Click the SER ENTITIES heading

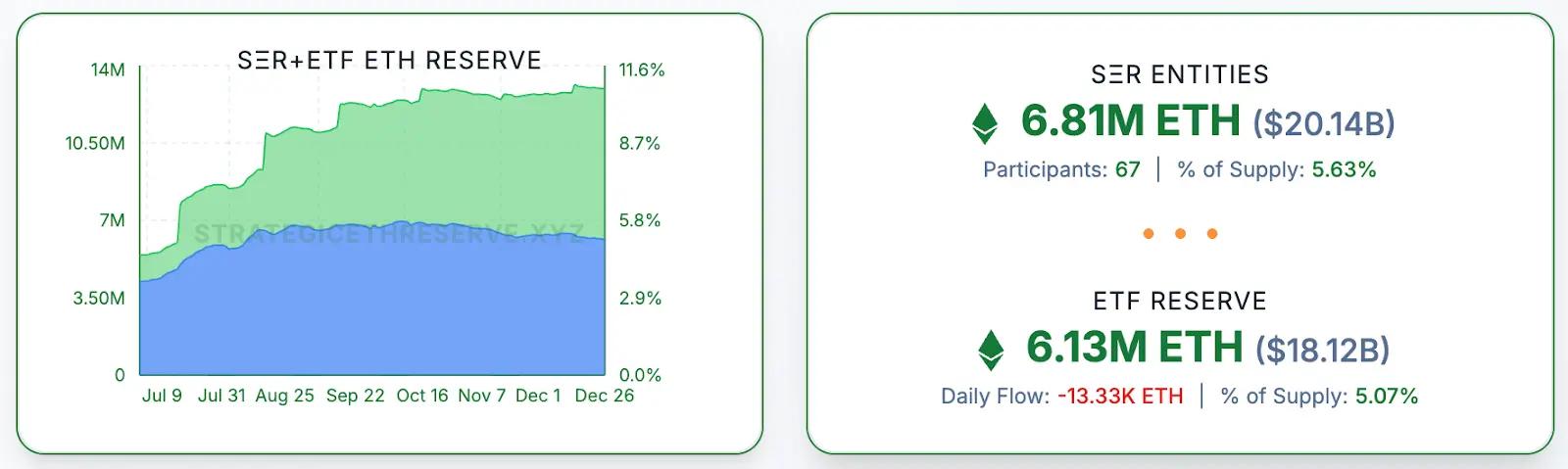click(1180, 74)
